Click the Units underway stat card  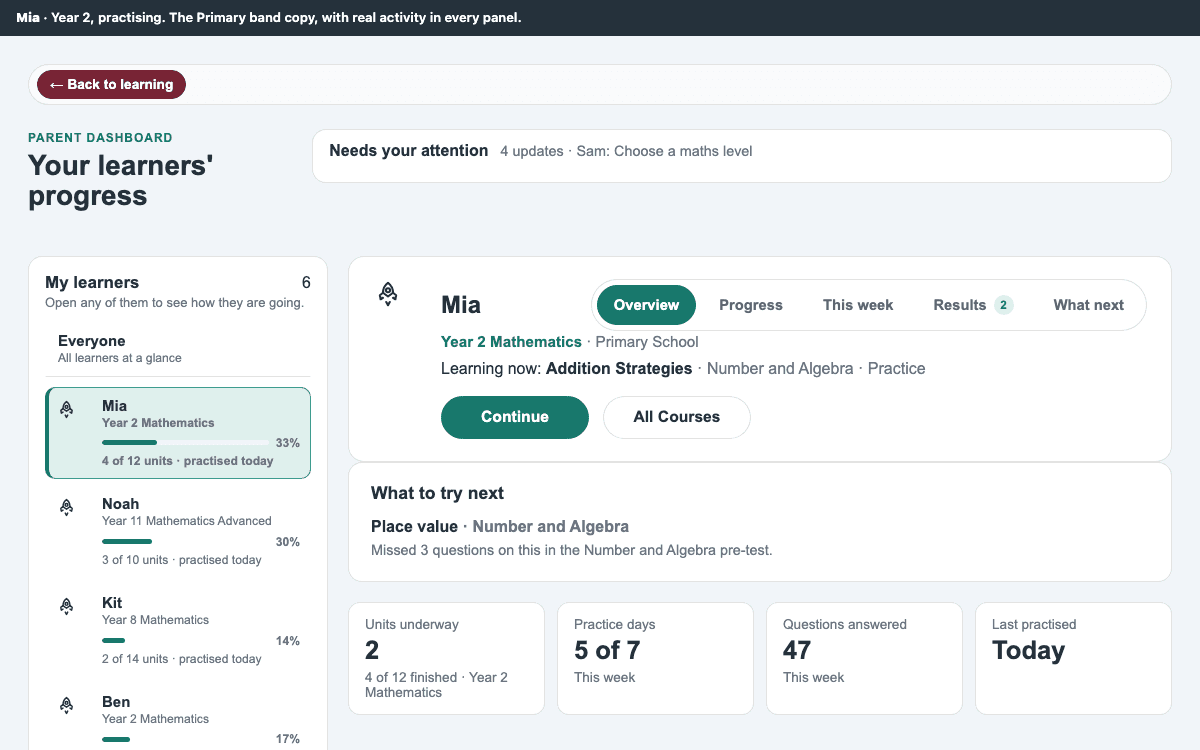pos(446,658)
